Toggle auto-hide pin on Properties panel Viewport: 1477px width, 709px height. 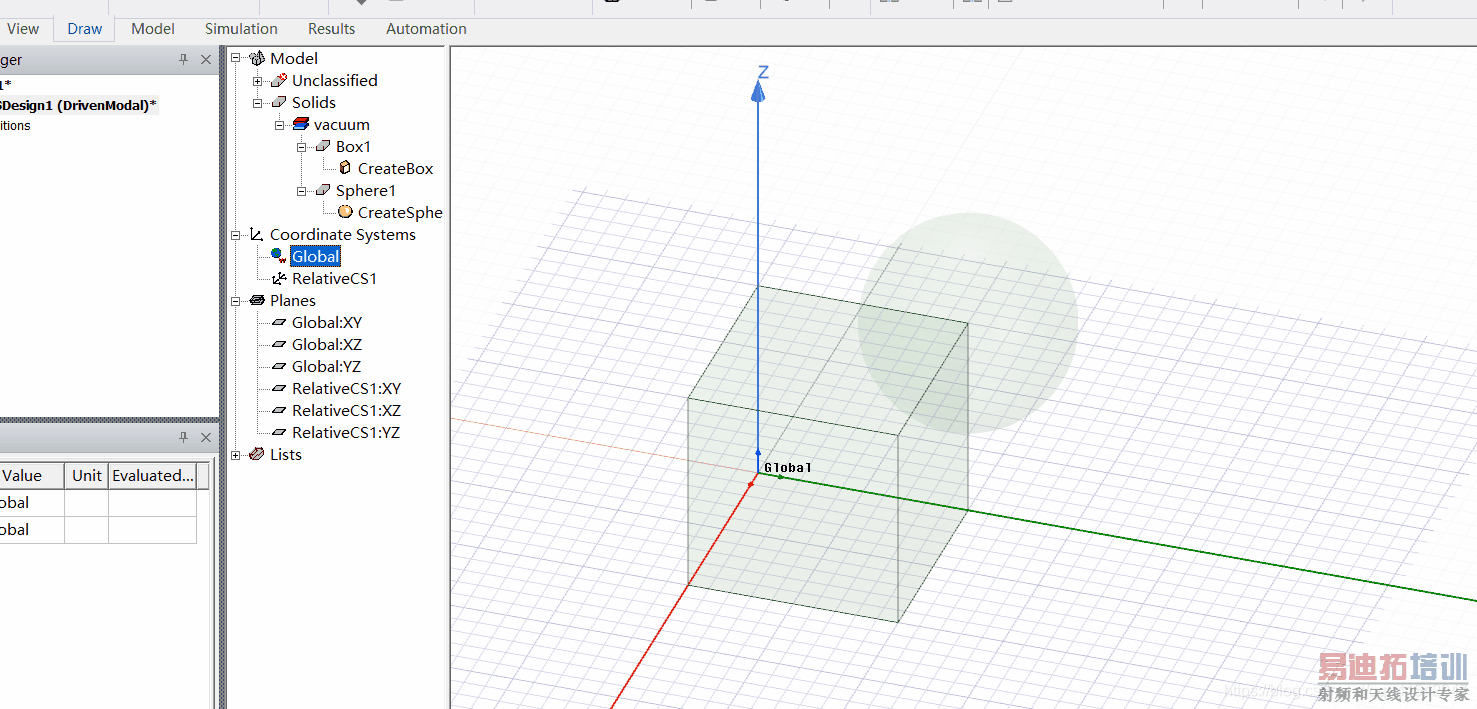click(183, 438)
